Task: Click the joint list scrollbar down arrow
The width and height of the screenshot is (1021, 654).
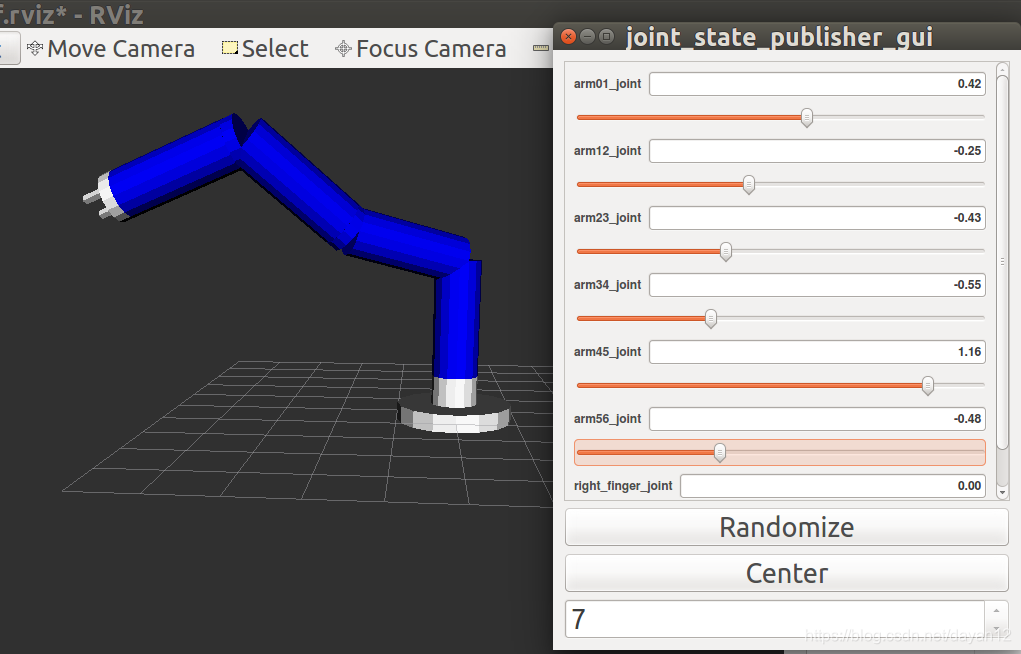Action: point(1002,493)
